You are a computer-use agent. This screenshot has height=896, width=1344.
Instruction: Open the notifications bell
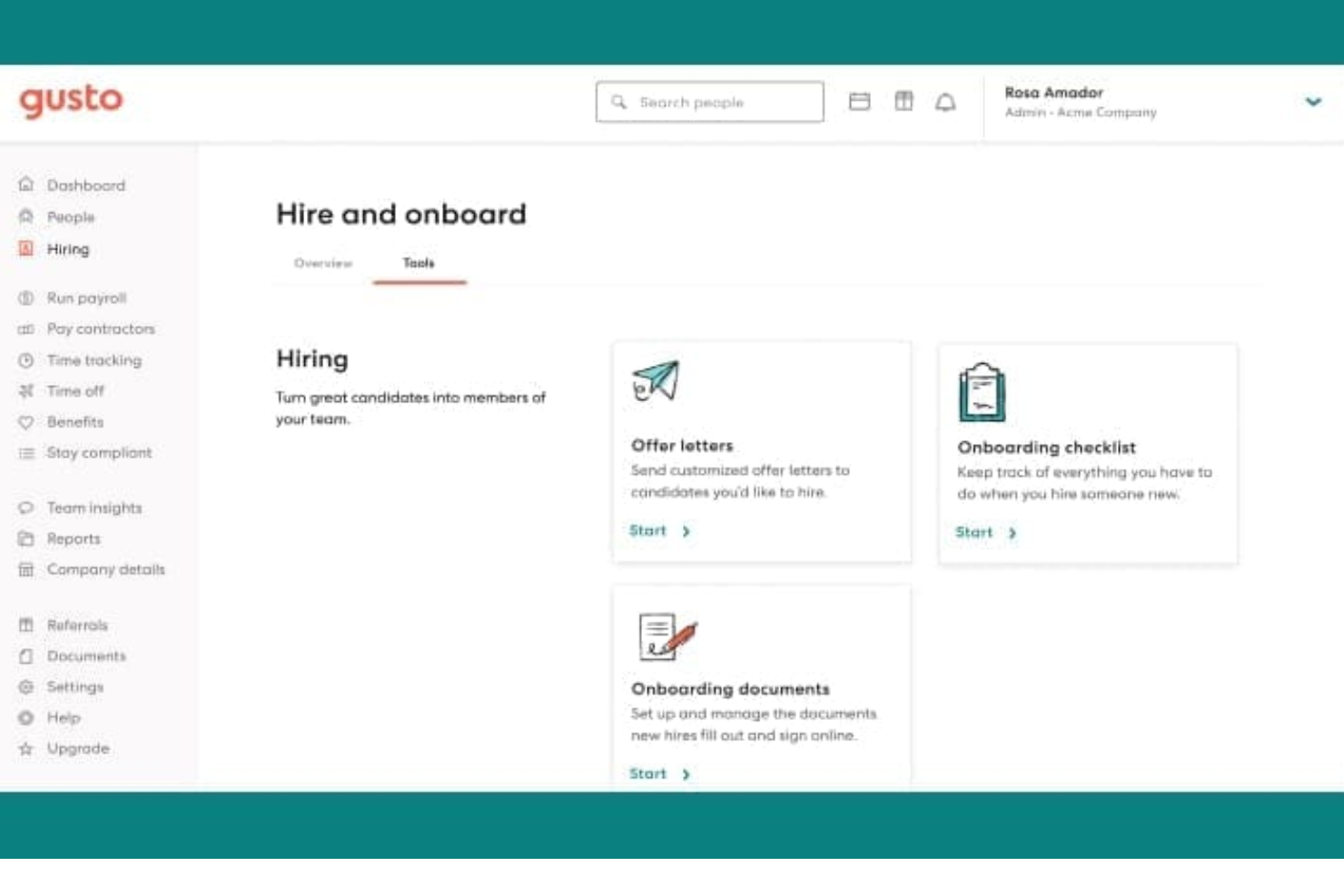tap(945, 102)
